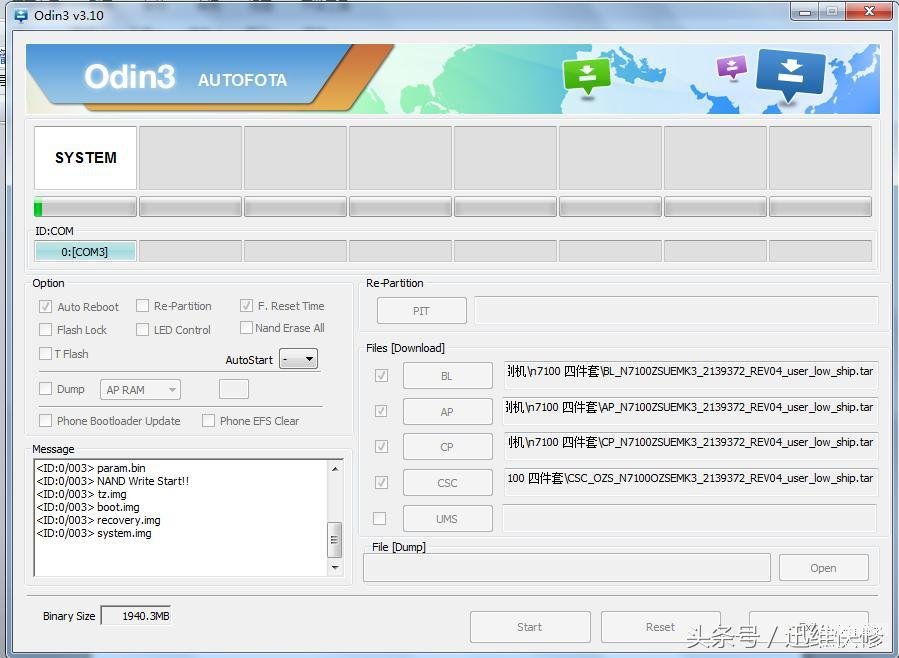Viewport: 899px width, 658px height.
Task: Enable LED Control checkbox
Action: (142, 330)
